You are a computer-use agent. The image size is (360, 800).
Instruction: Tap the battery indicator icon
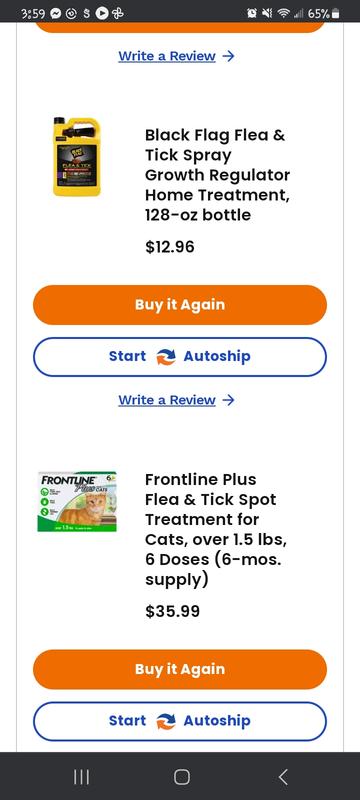335,14
